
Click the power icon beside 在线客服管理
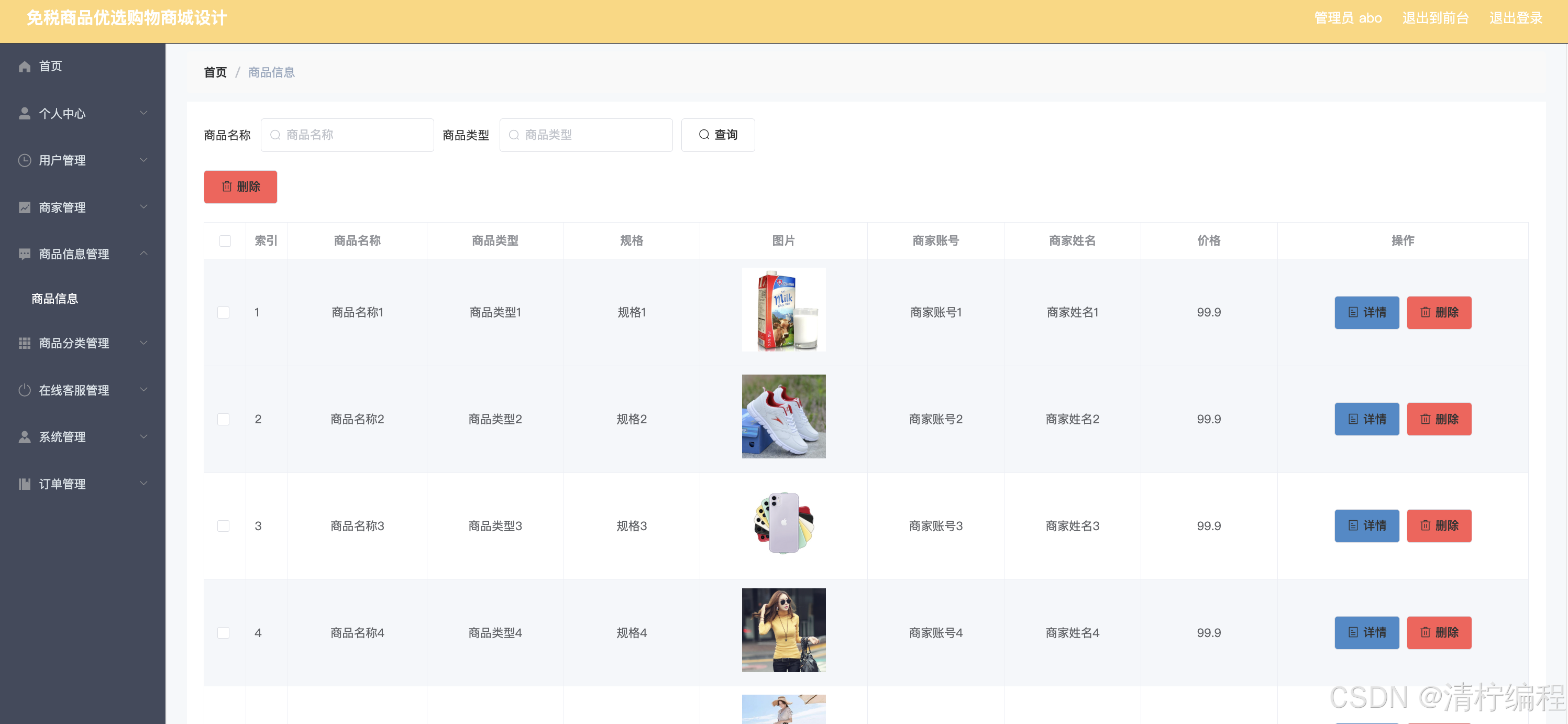click(24, 390)
